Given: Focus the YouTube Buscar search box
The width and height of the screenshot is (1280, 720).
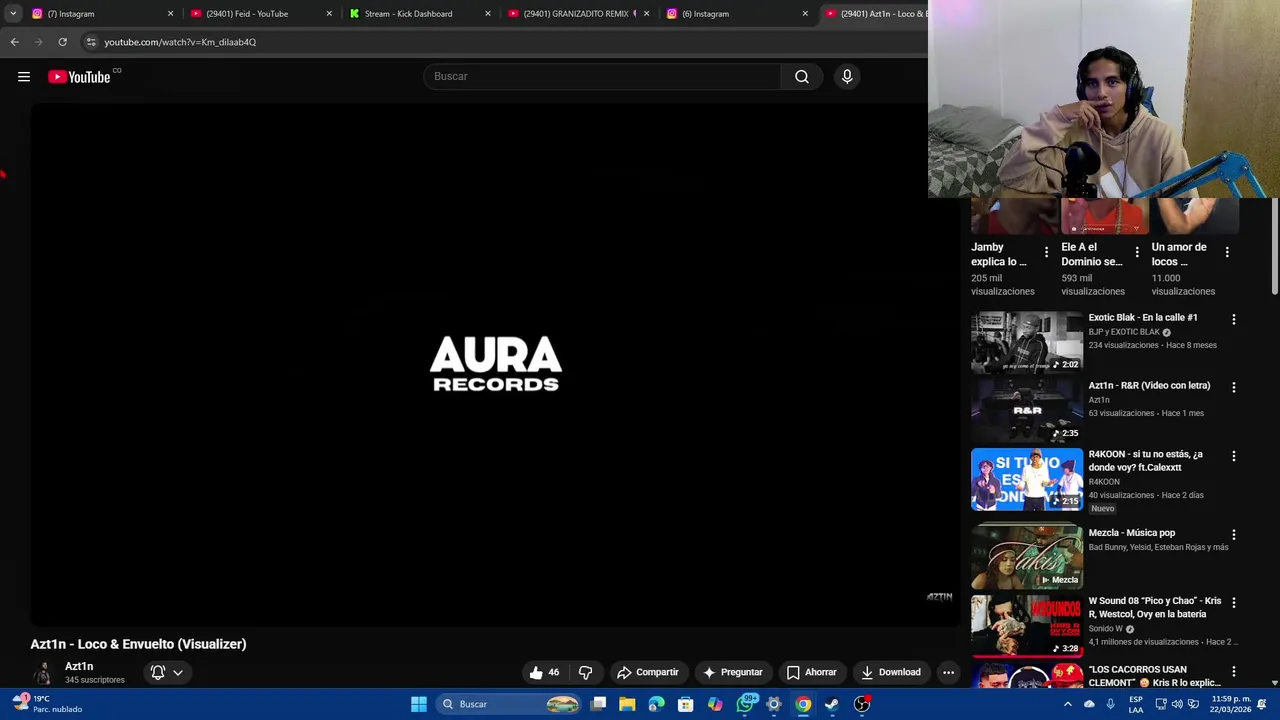Looking at the screenshot, I should point(602,77).
